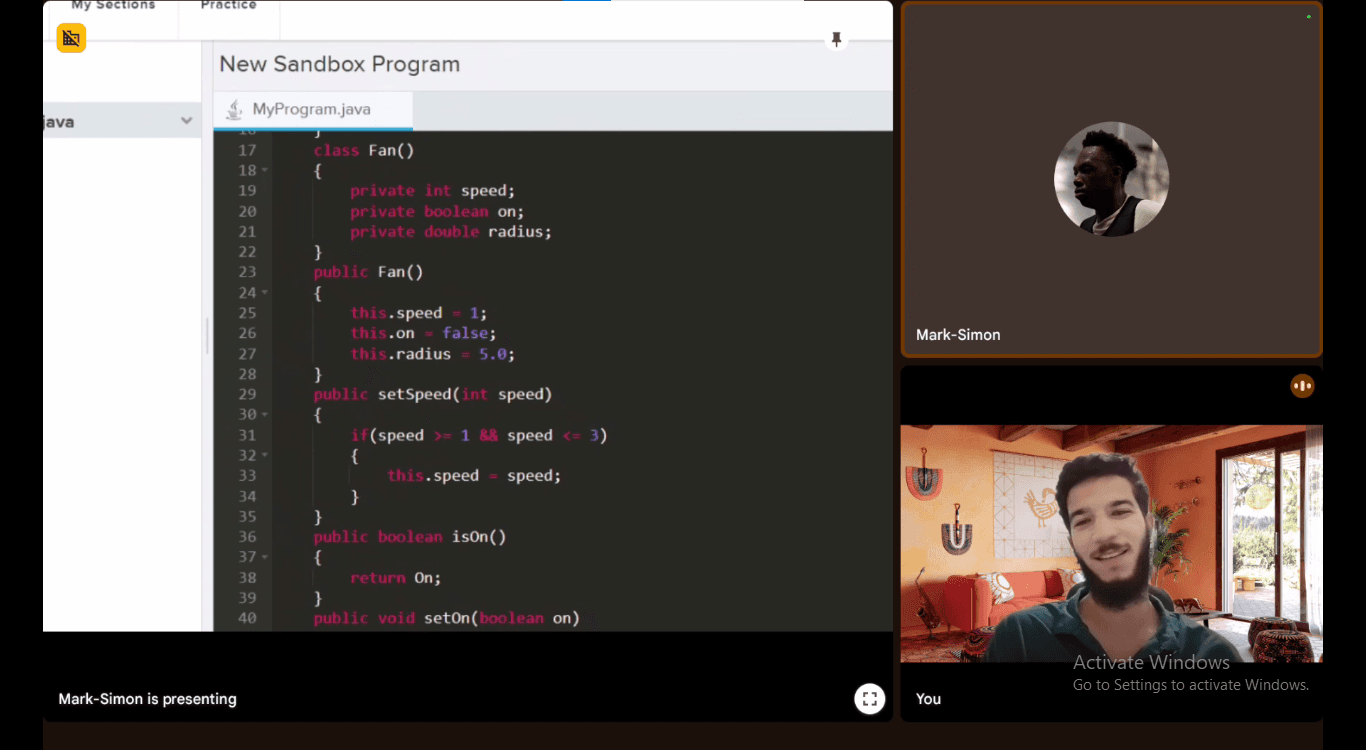Click Mark-Simon's profile avatar
This screenshot has height=750, width=1366.
tap(1111, 179)
